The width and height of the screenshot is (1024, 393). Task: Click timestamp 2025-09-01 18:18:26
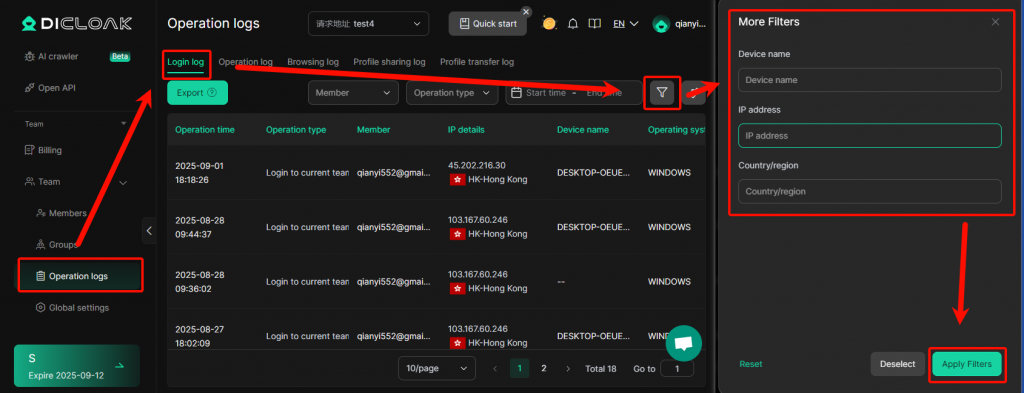pyautogui.click(x=199, y=172)
